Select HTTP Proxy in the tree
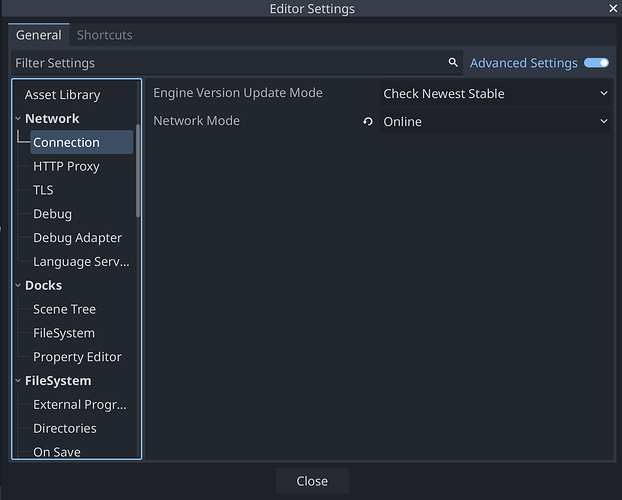 66,166
